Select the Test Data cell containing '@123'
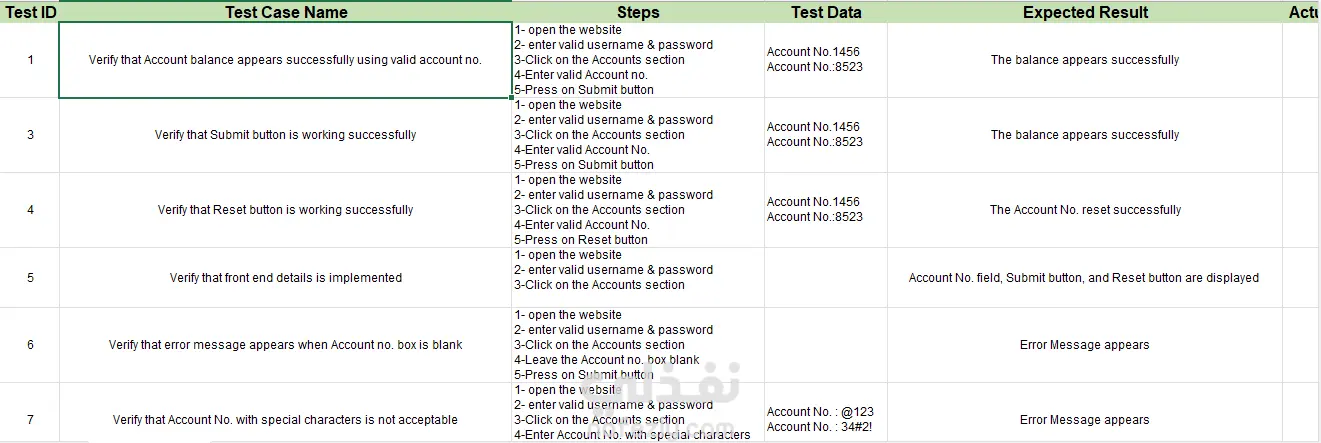The height and width of the screenshot is (443, 1321). (x=826, y=419)
